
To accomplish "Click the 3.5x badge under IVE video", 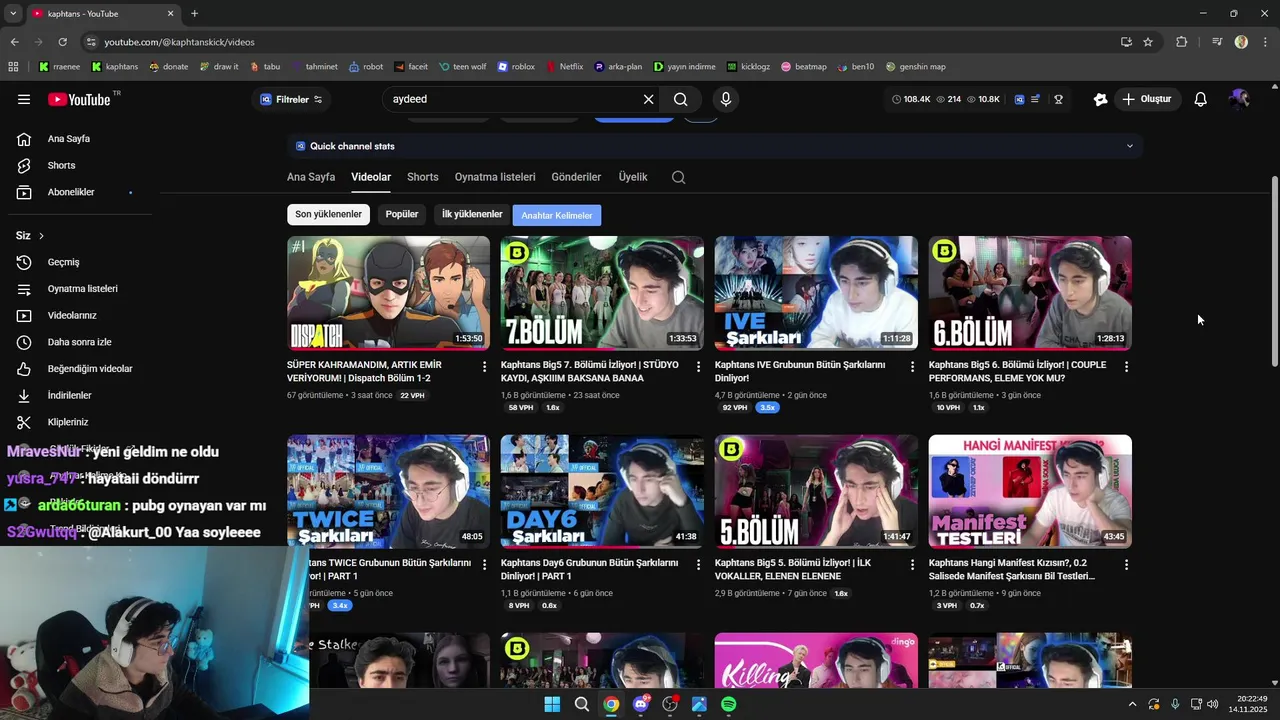I will point(767,408).
